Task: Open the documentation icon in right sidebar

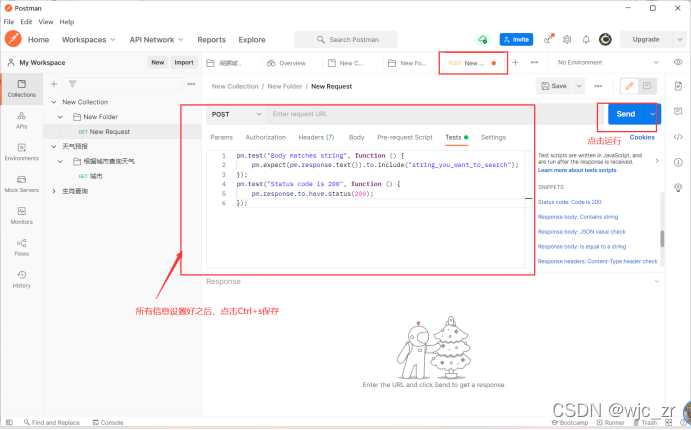Action: pos(678,86)
